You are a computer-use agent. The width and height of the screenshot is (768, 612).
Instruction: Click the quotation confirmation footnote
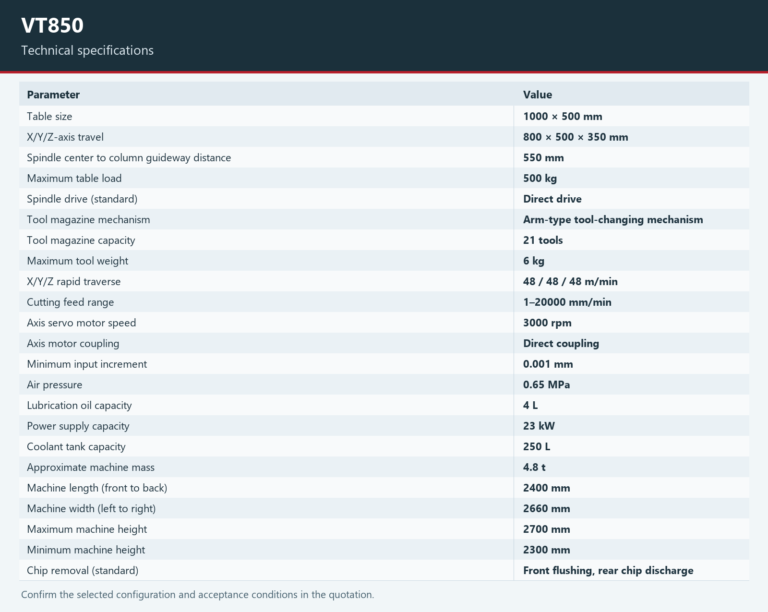coord(197,594)
